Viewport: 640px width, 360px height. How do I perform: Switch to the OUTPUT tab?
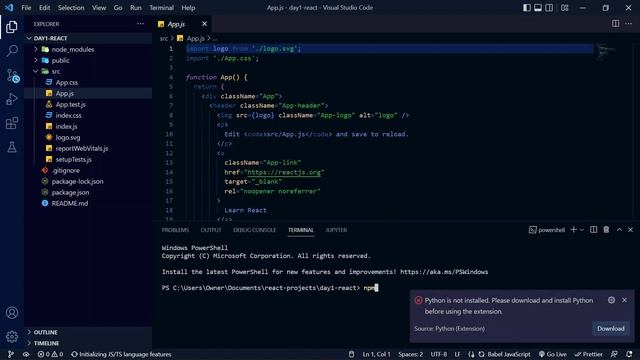point(211,230)
